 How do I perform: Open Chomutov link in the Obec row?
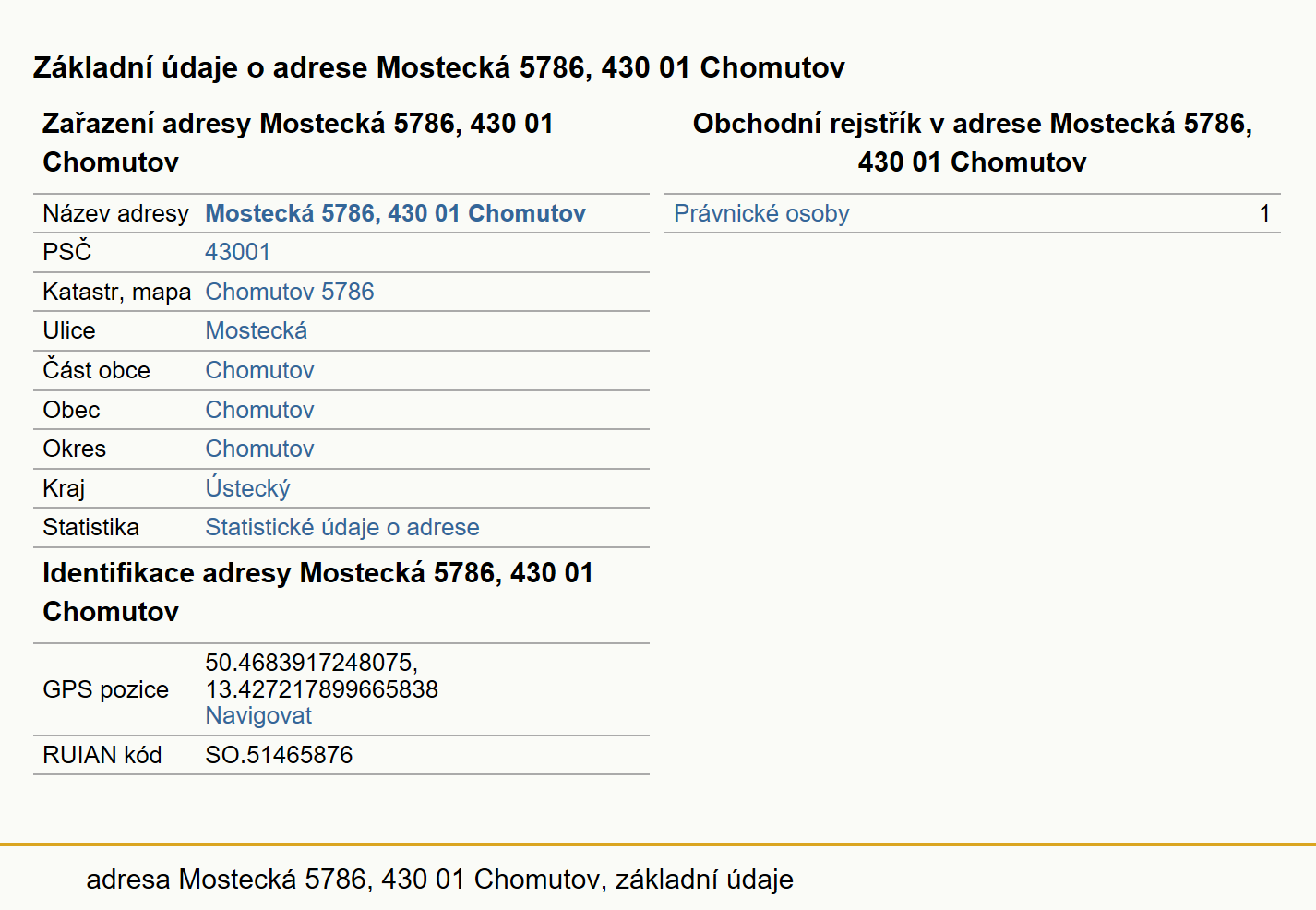(259, 410)
